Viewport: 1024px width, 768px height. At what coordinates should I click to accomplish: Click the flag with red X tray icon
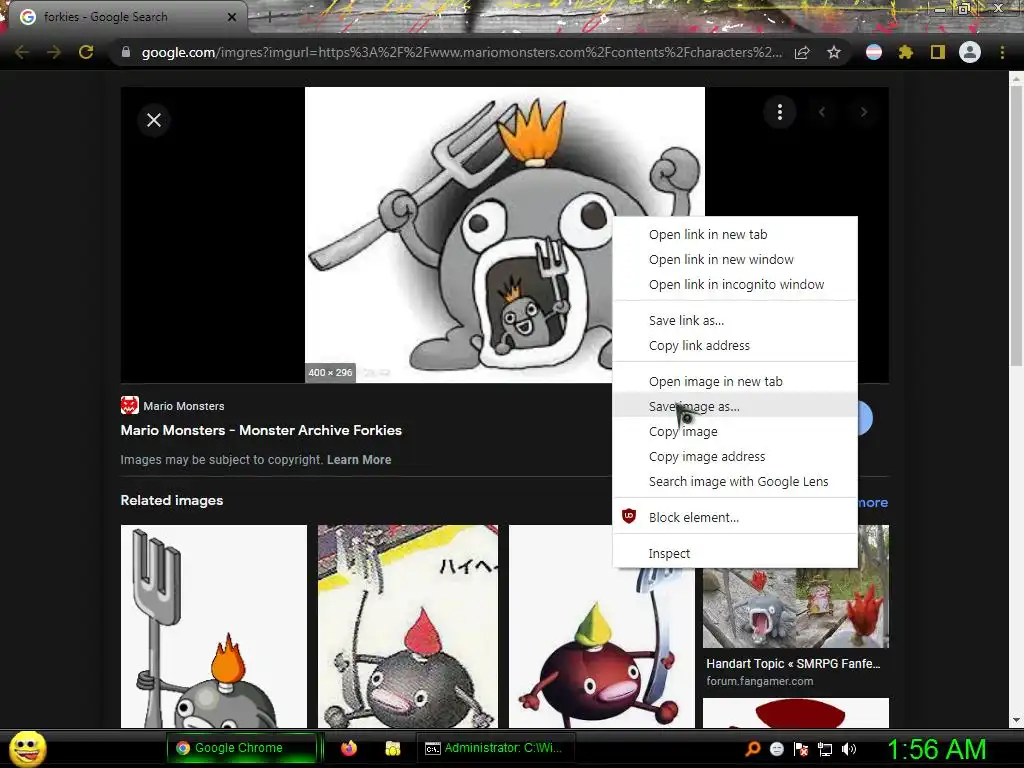(801, 749)
